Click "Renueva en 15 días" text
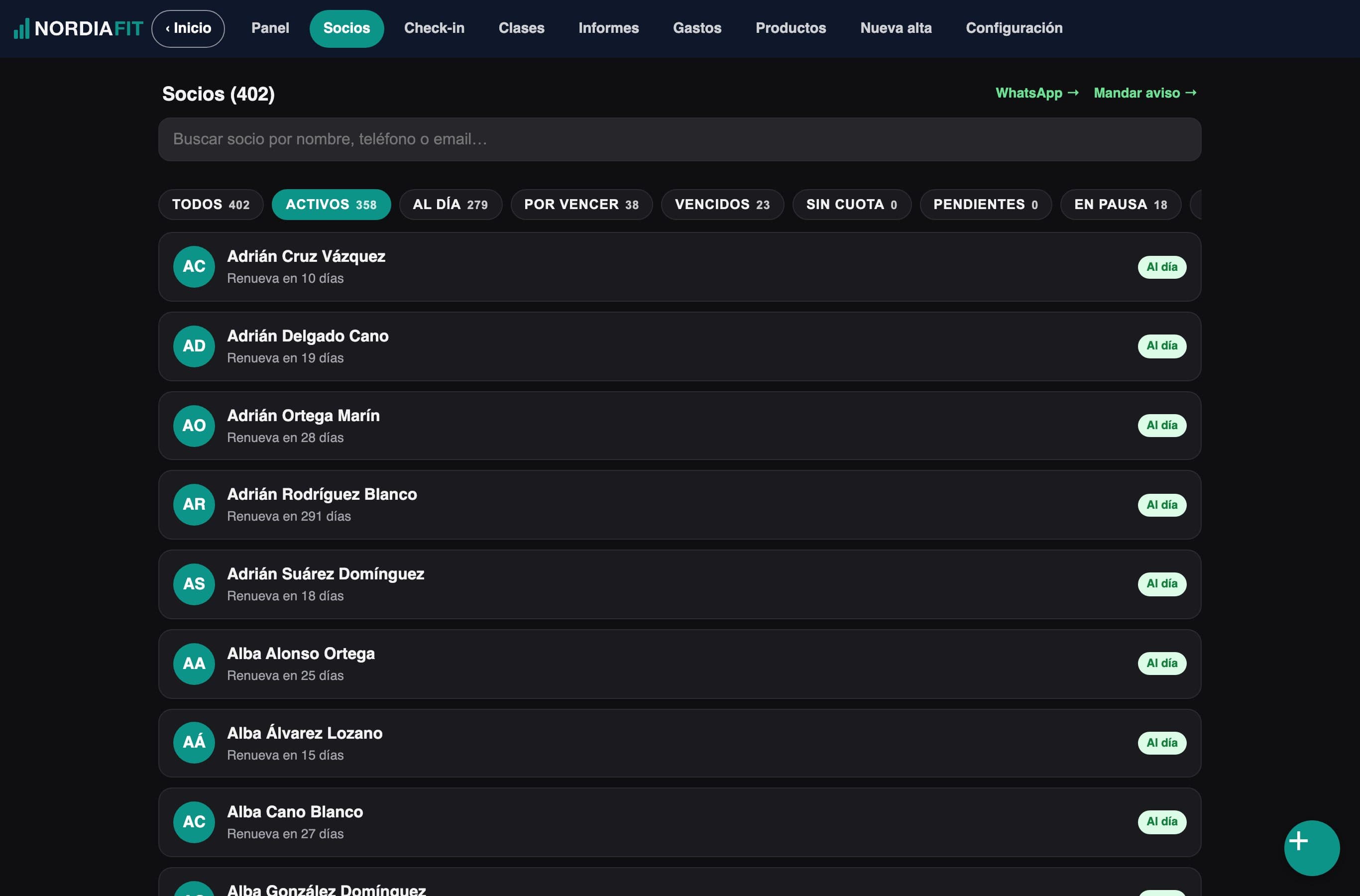The height and width of the screenshot is (896, 1360). pos(285,756)
